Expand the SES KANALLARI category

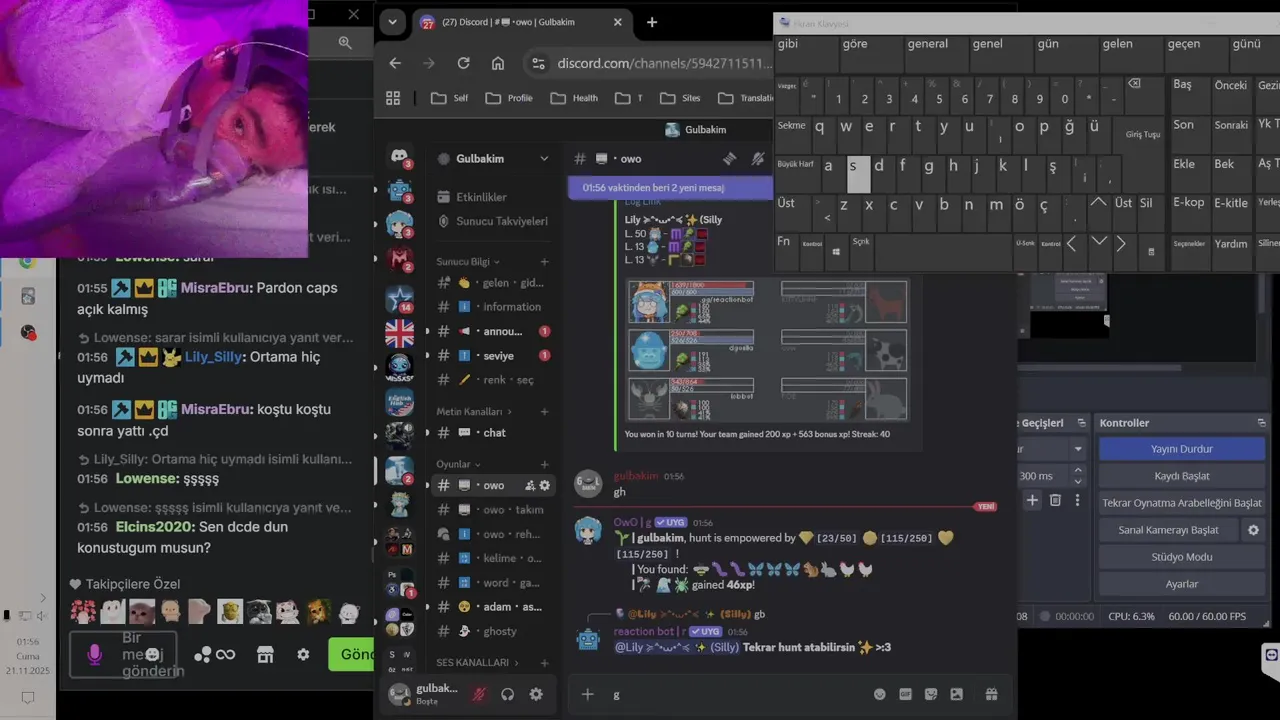[x=478, y=662]
